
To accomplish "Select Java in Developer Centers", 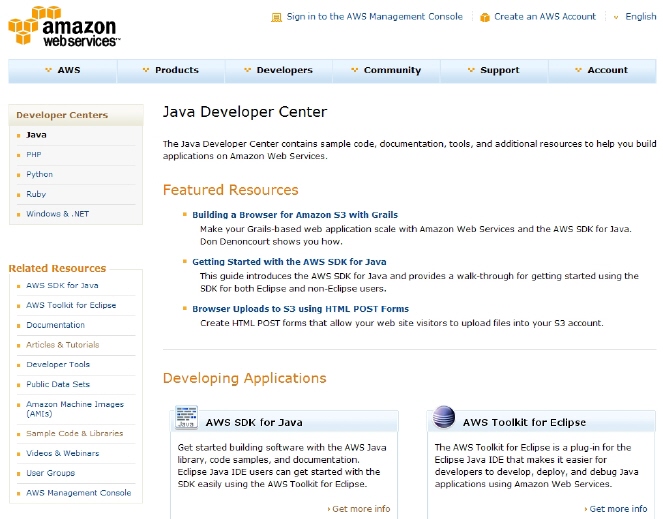I will coord(36,135).
